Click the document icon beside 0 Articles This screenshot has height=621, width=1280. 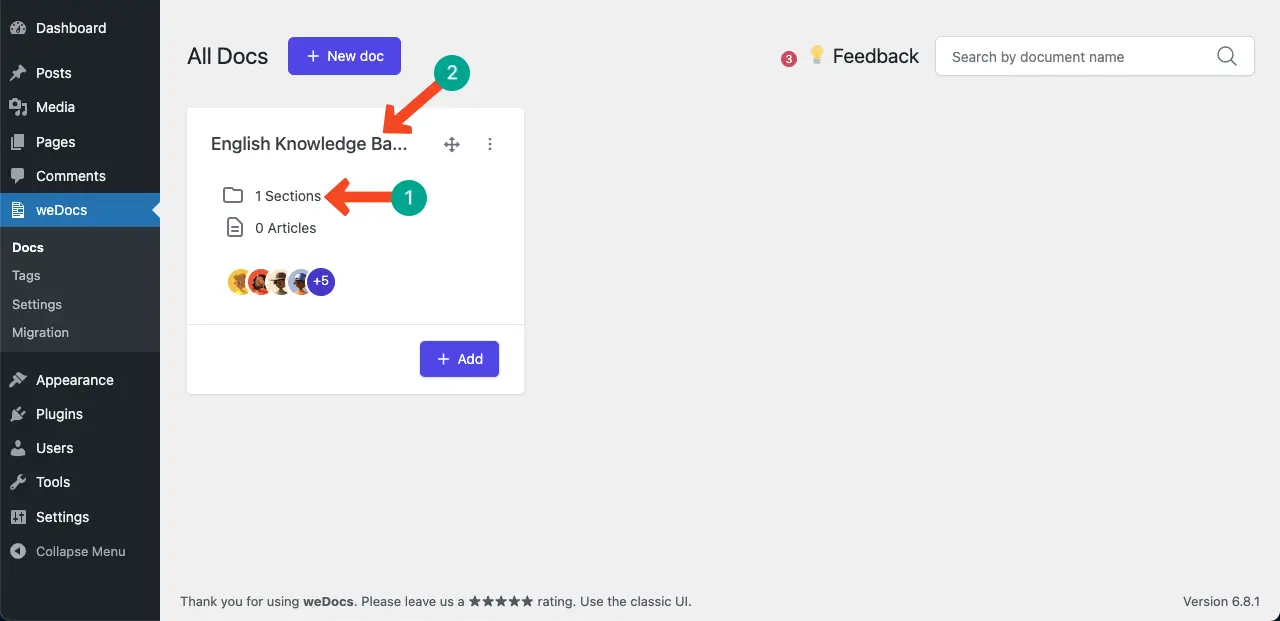[234, 228]
